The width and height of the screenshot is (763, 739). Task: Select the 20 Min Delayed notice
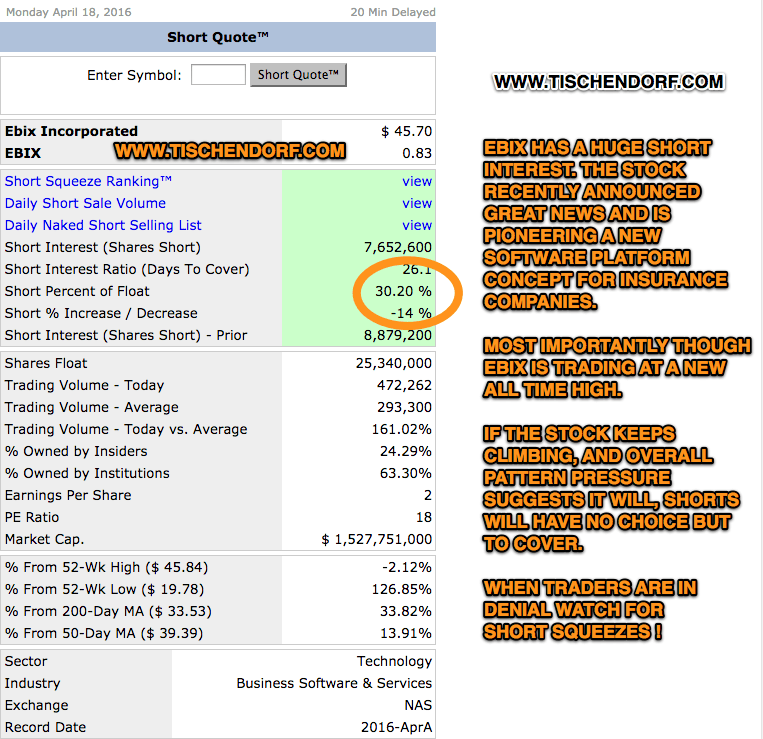393,12
